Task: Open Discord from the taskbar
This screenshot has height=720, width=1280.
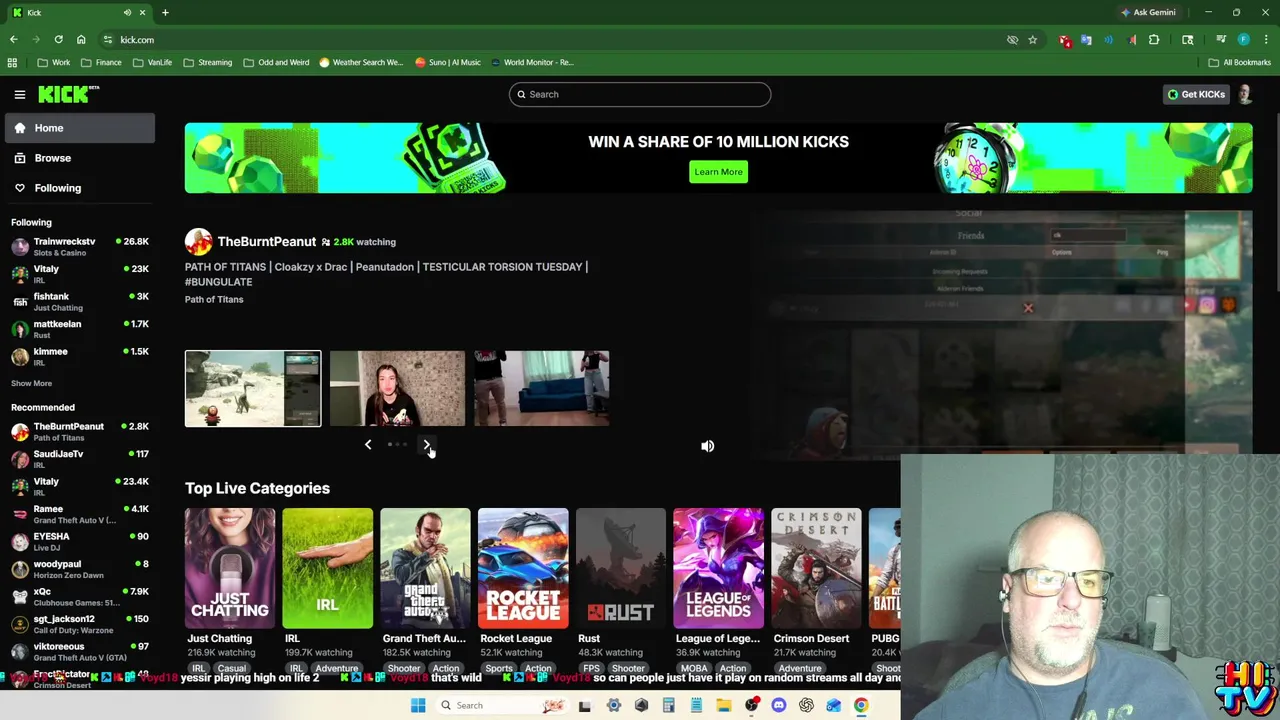Action: click(x=779, y=705)
